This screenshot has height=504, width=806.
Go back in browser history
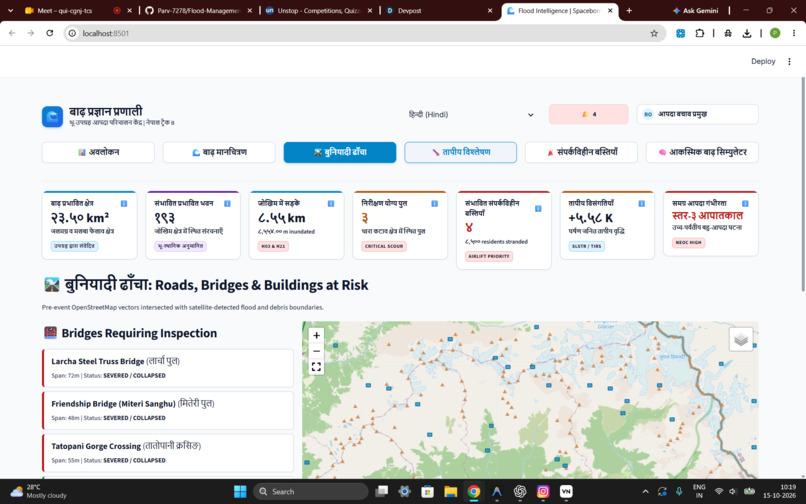[x=12, y=33]
